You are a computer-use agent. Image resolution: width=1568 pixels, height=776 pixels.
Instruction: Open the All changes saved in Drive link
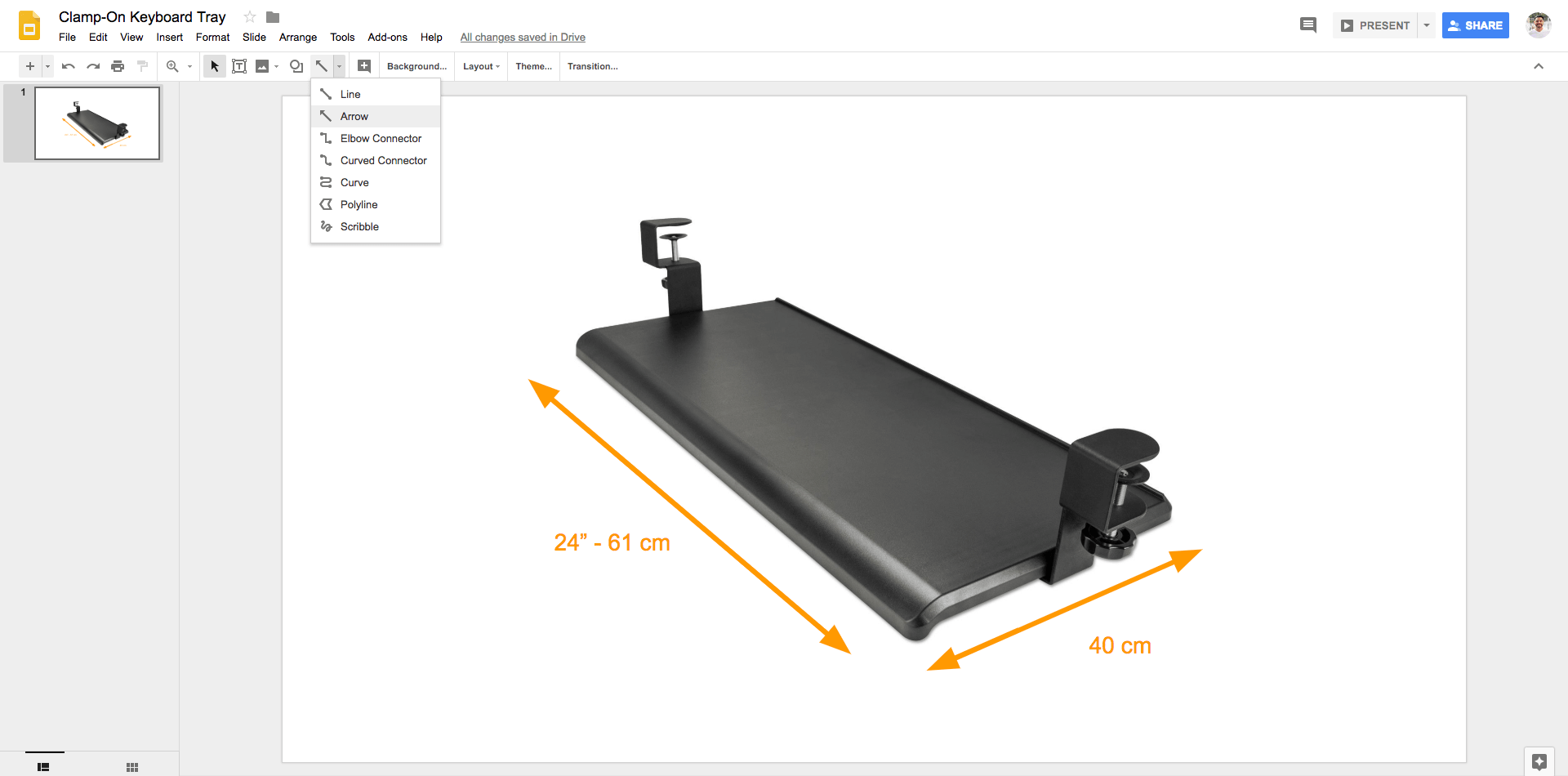[x=523, y=37]
